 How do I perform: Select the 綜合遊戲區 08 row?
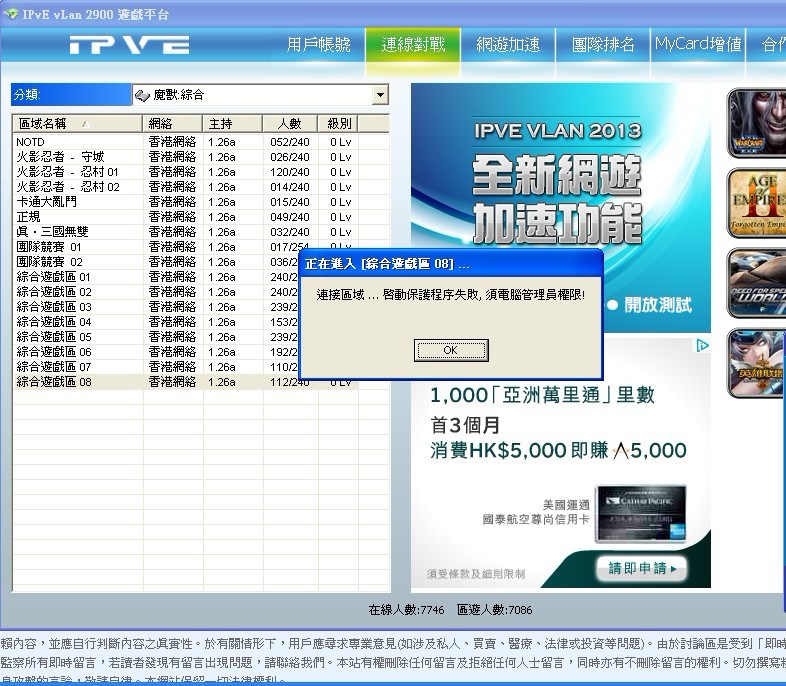click(x=156, y=382)
